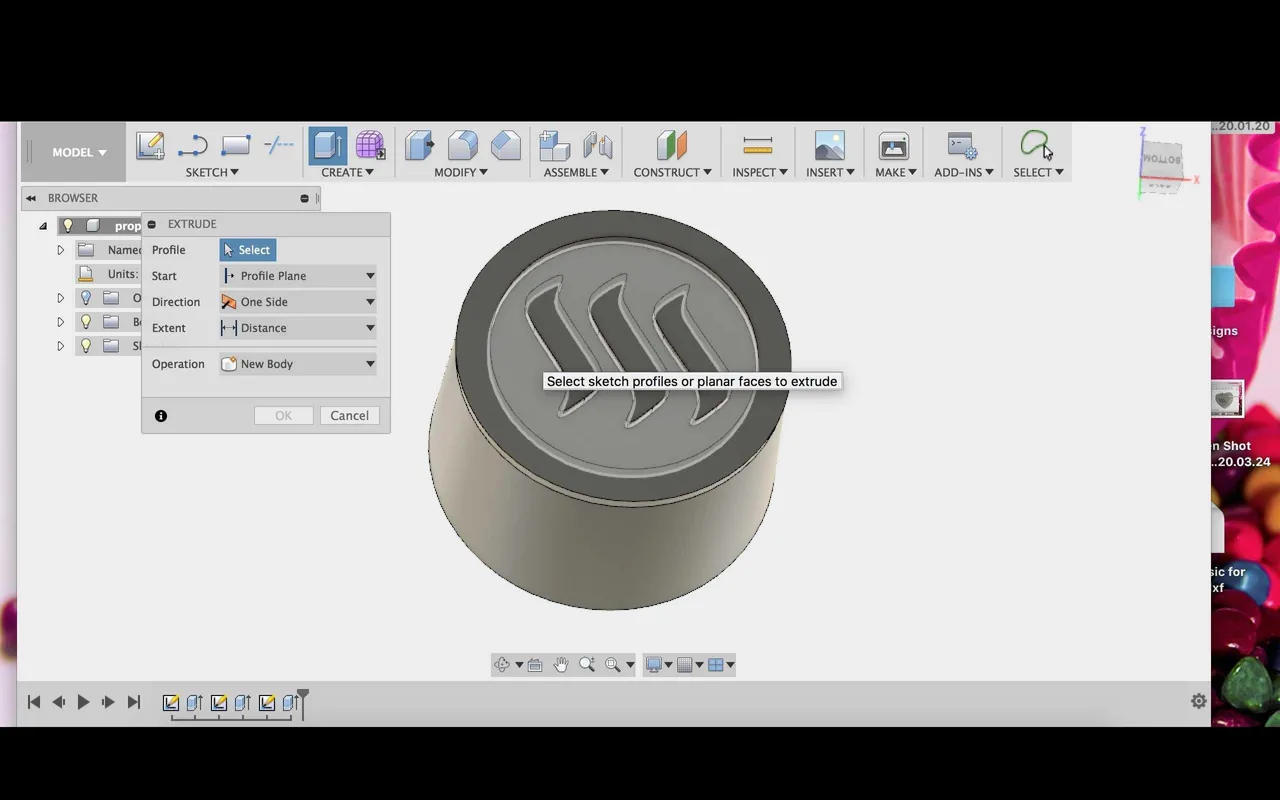Play the timeline
The width and height of the screenshot is (1280, 800).
point(84,703)
